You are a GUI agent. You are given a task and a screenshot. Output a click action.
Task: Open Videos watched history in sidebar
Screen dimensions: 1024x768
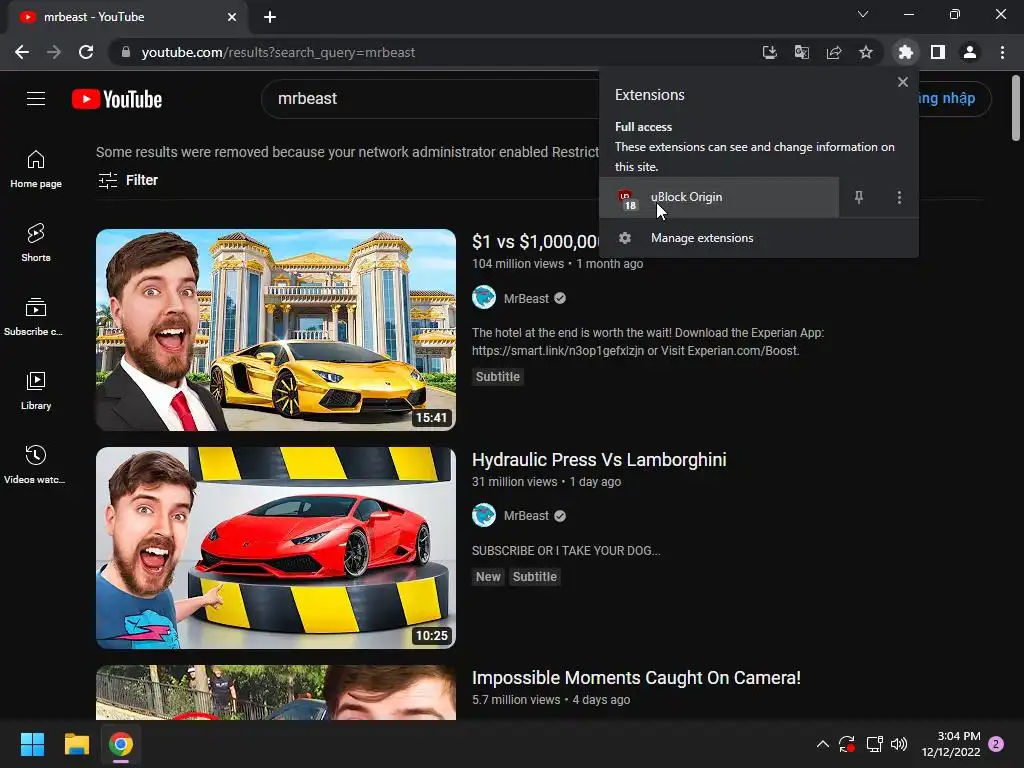point(35,464)
